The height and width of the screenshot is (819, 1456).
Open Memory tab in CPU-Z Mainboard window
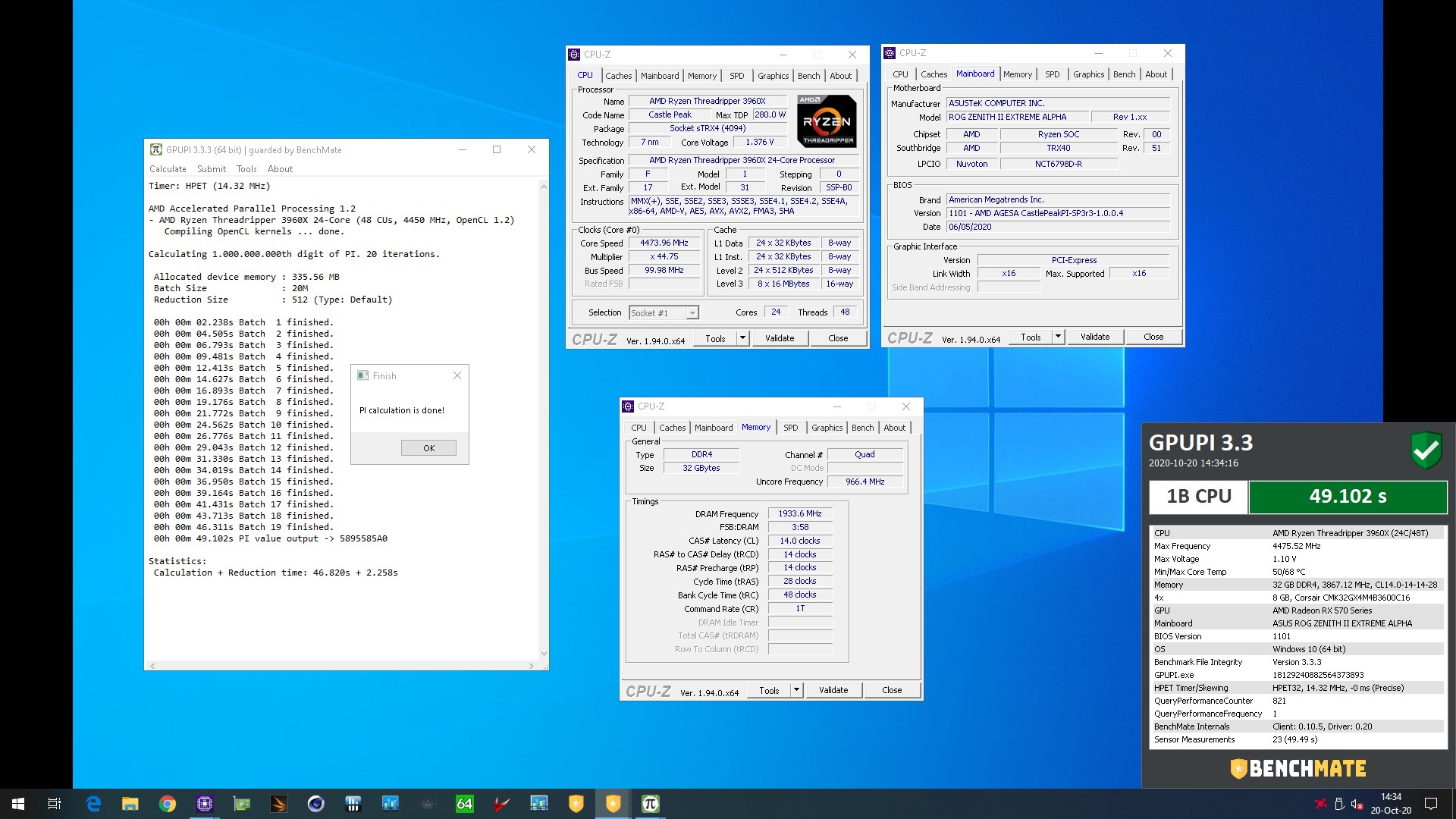pyautogui.click(x=1017, y=74)
